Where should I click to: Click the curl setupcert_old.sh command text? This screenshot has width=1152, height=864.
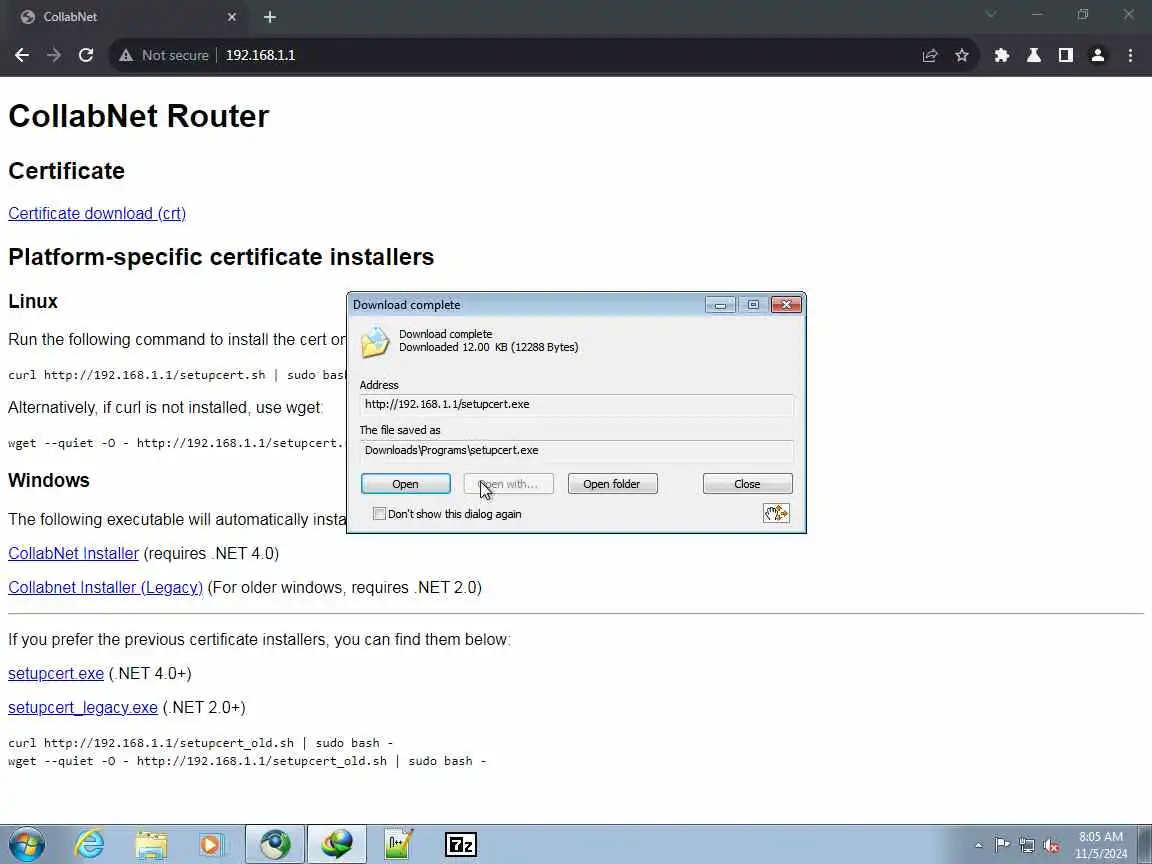[201, 743]
